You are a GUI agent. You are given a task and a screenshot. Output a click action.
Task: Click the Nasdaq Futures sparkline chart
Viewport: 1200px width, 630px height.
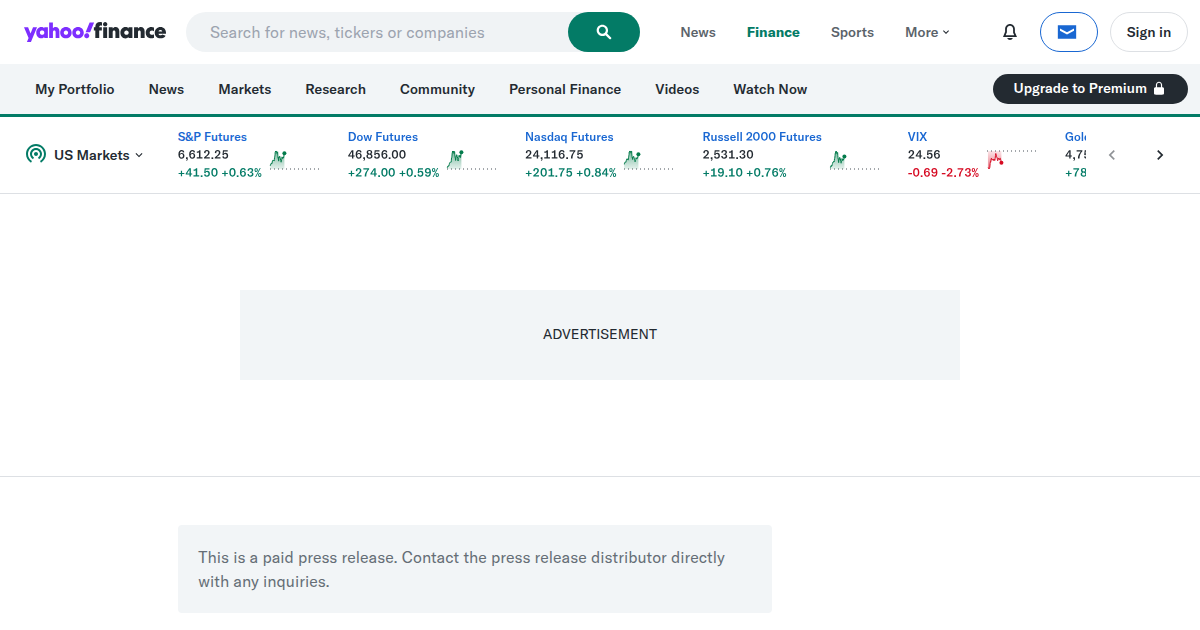[648, 160]
